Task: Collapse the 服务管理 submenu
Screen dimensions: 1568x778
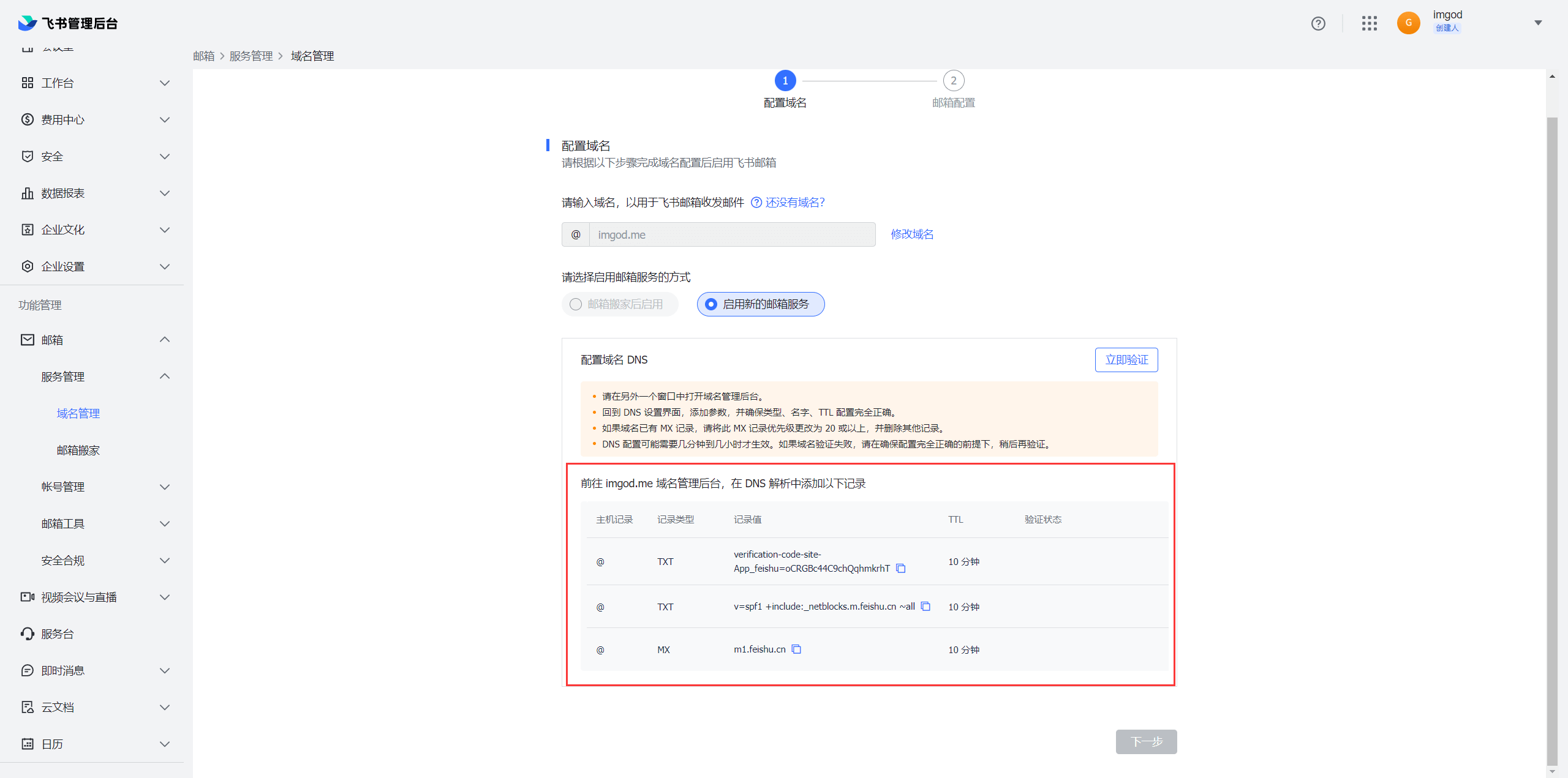Action: (164, 376)
